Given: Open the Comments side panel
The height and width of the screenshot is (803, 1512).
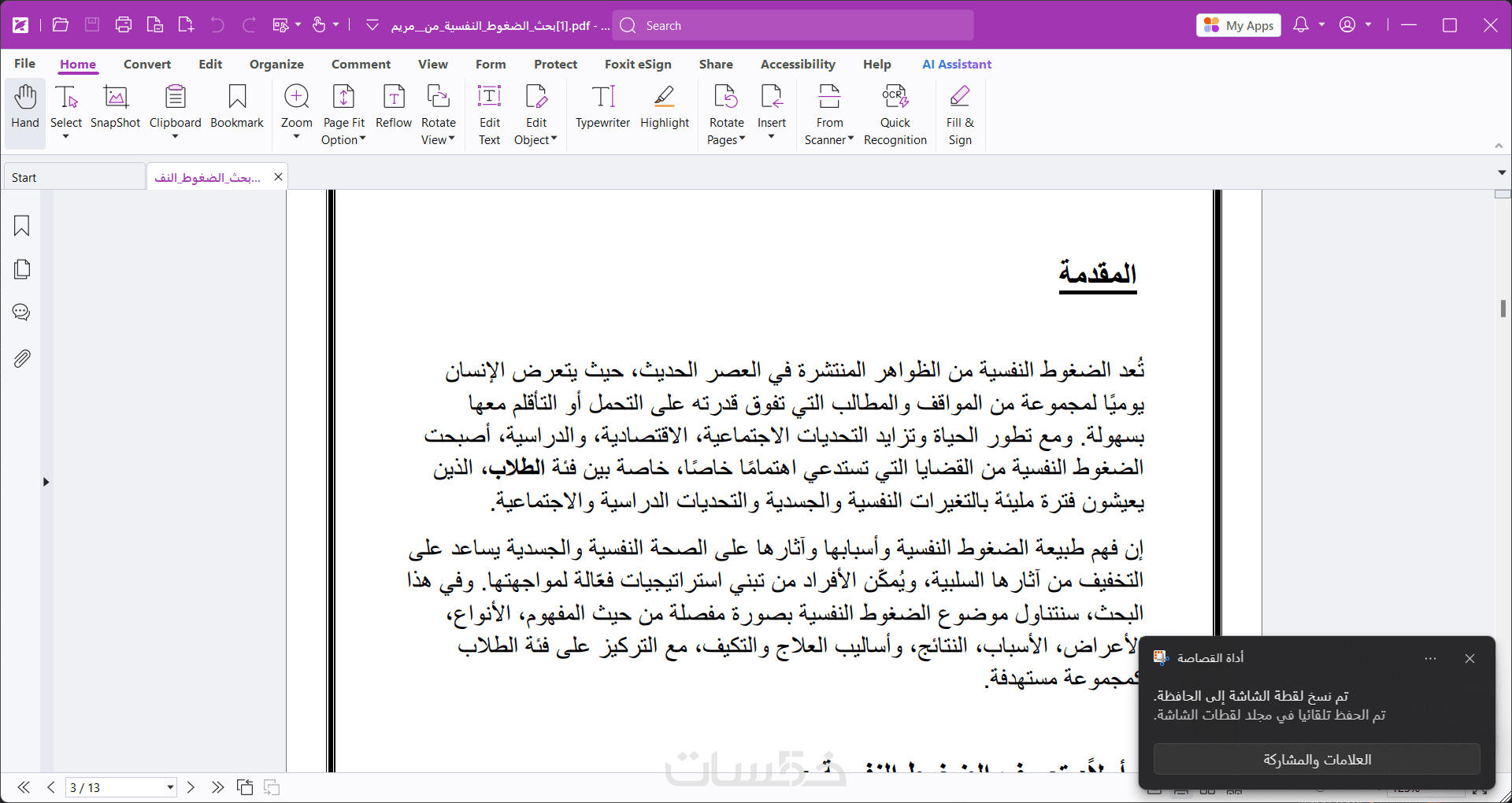Looking at the screenshot, I should coord(22,313).
